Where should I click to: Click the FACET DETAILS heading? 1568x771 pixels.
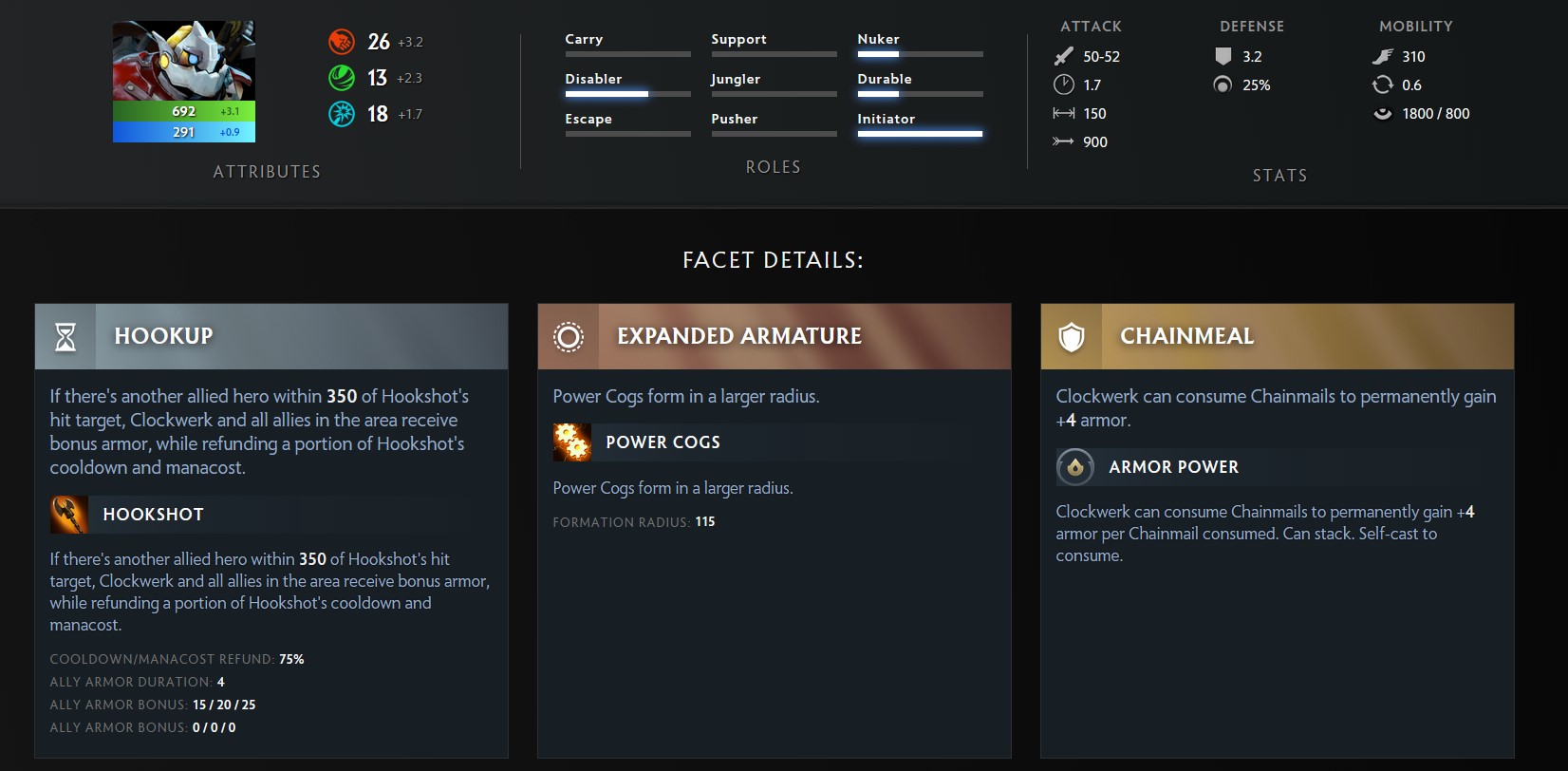774,260
